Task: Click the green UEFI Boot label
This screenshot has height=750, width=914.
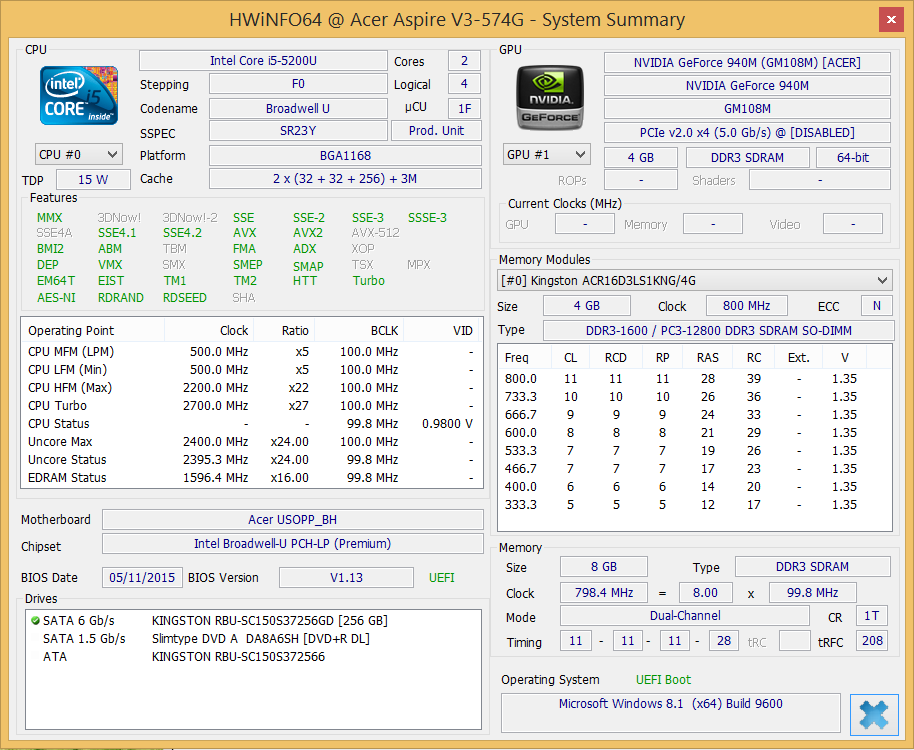Action: (x=663, y=679)
